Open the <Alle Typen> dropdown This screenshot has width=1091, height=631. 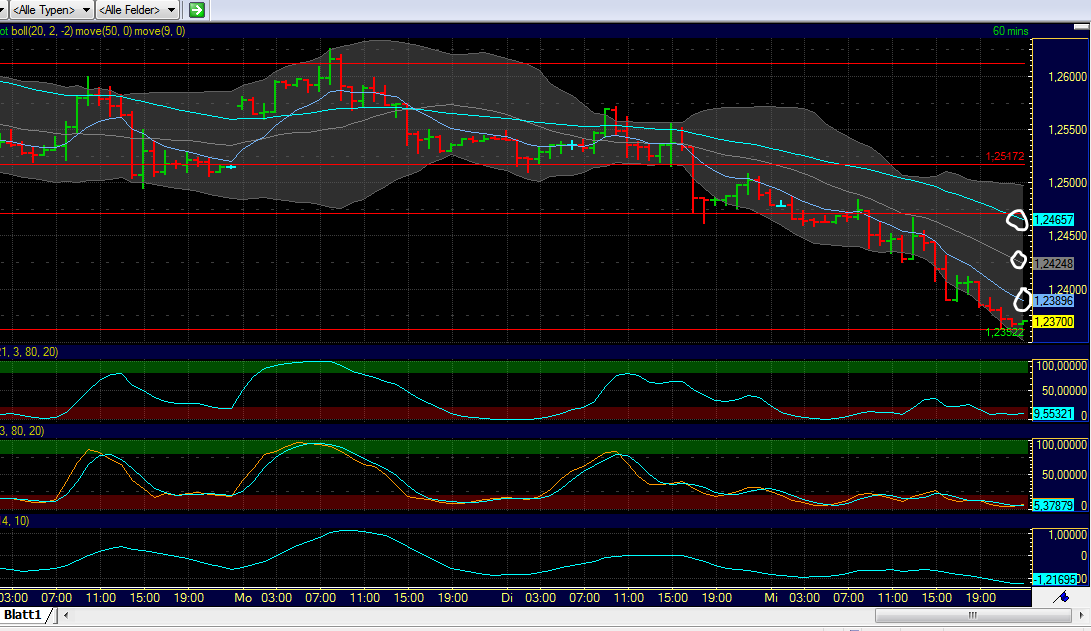48,10
